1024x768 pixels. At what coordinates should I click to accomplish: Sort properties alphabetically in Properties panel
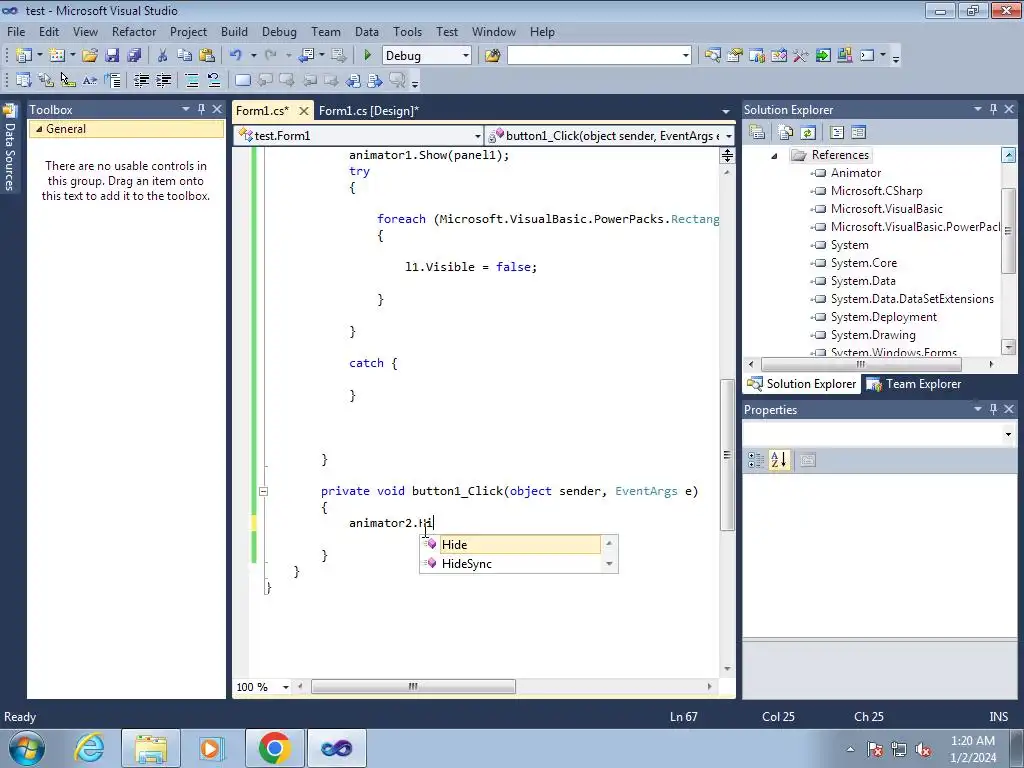tap(778, 460)
